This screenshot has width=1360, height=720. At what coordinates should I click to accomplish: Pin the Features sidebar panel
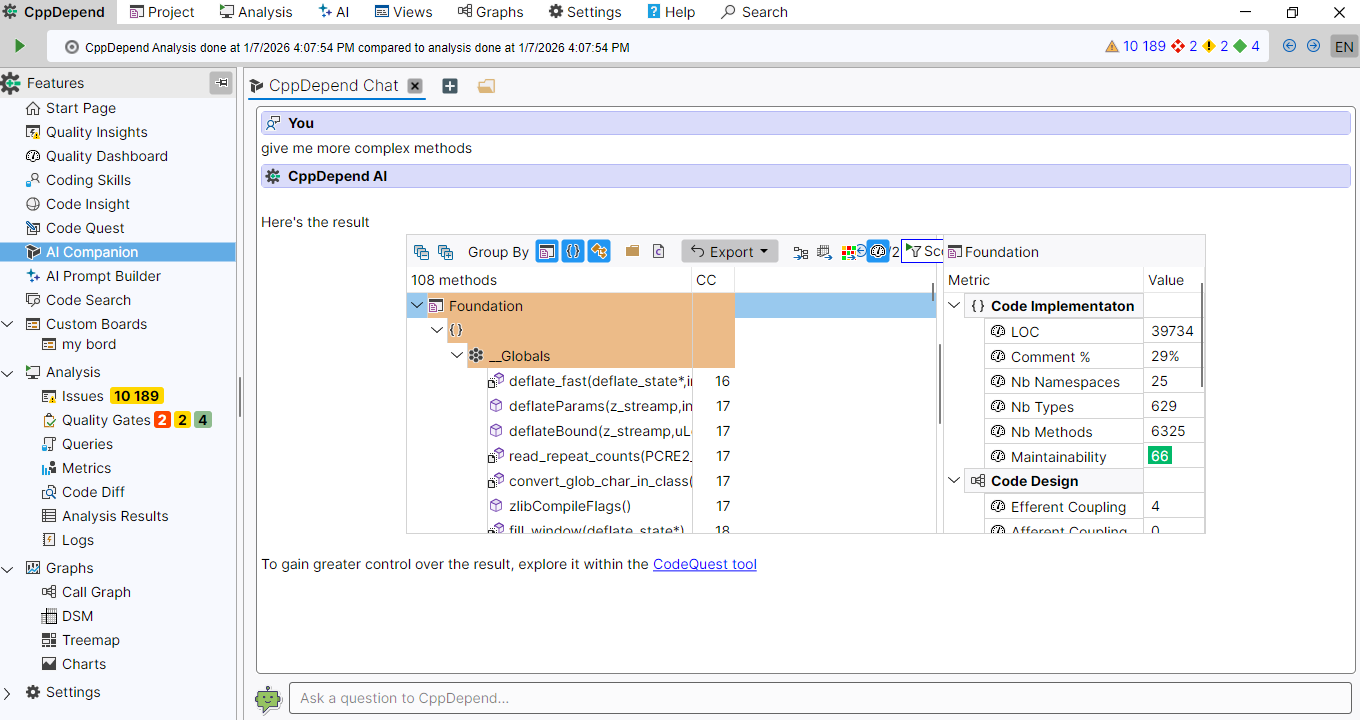tap(220, 83)
